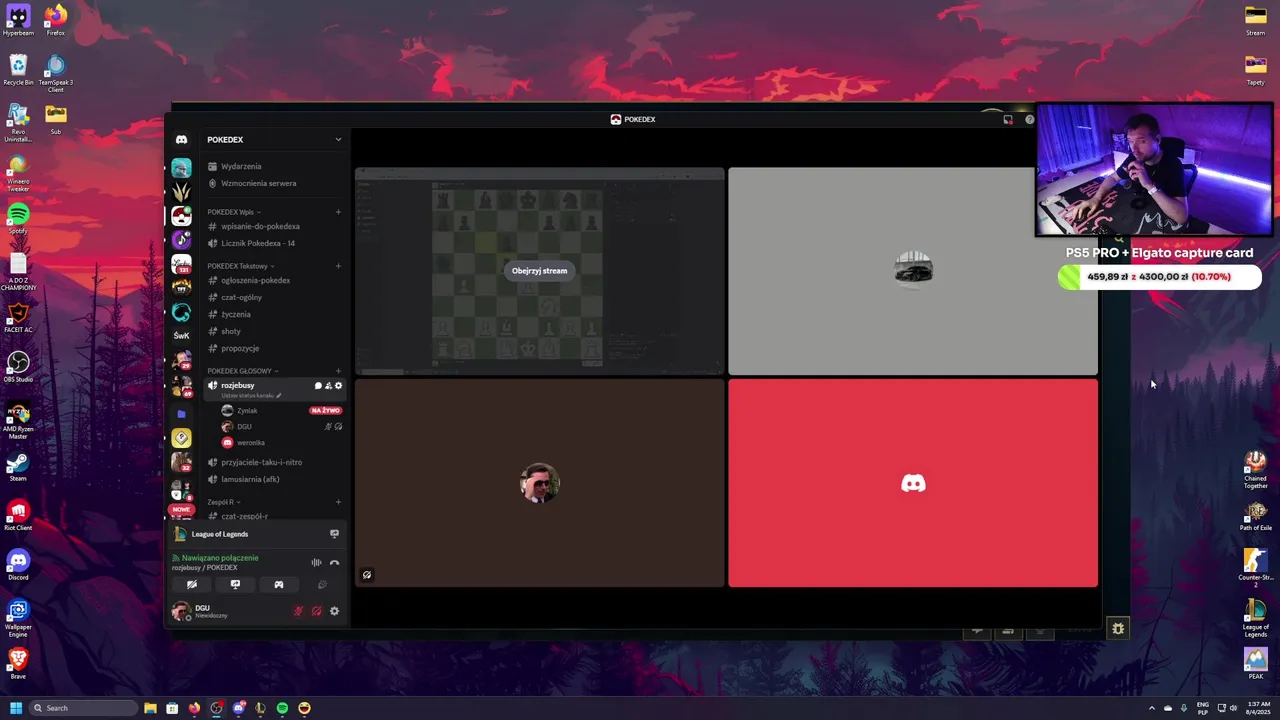Collapse POKEDEX GŁOSOWY category

[242, 371]
